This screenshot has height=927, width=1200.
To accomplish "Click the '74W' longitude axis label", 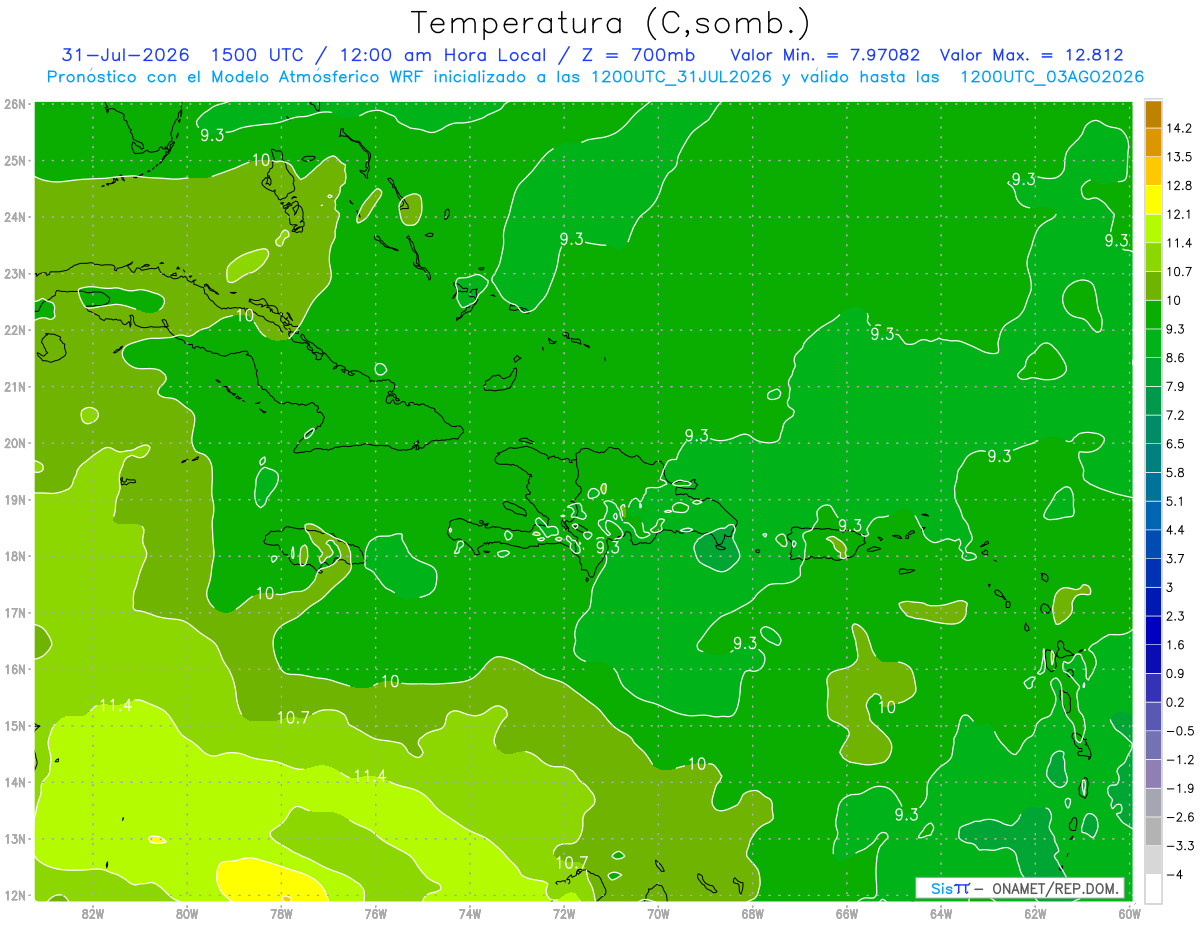I will point(469,912).
